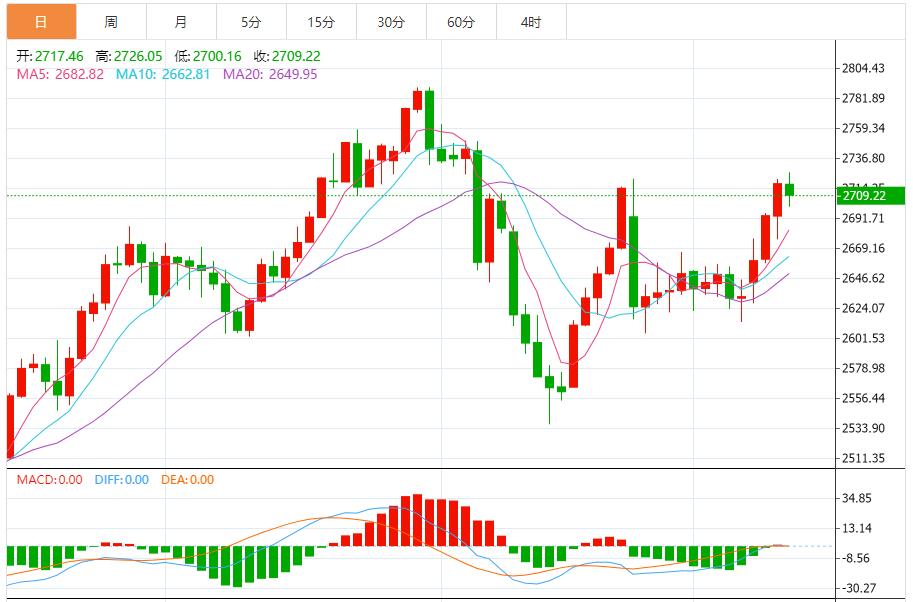Select the MA20 legend value
Screen dimensions: 913x602
[x=270, y=74]
